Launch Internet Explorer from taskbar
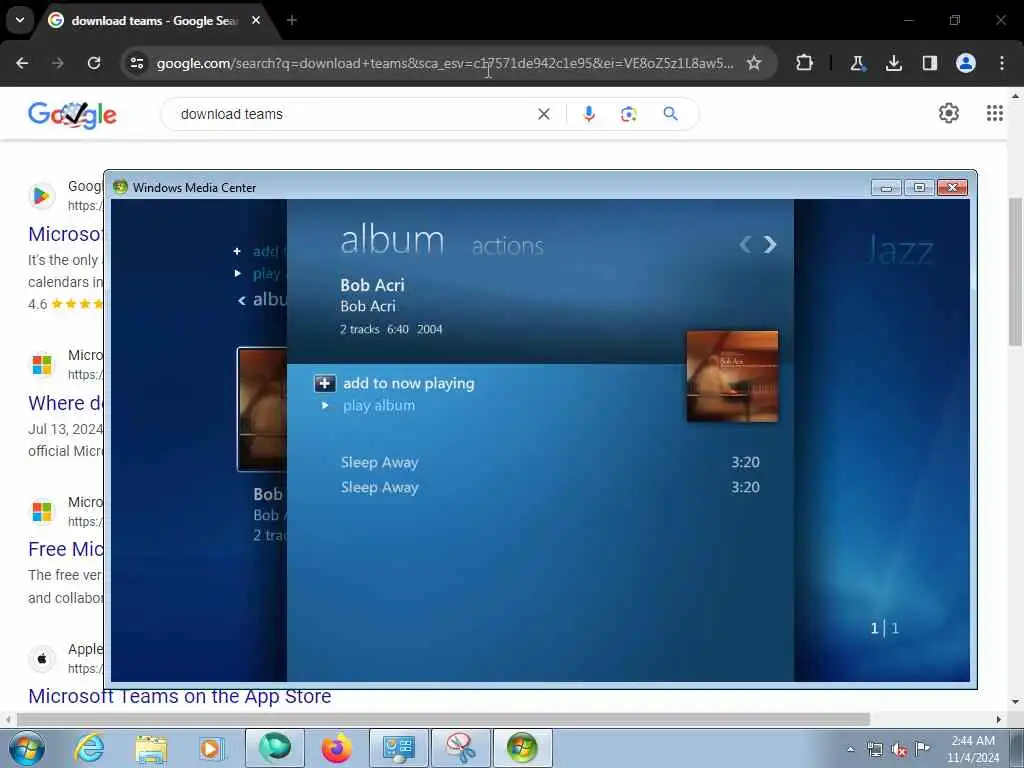 click(89, 748)
